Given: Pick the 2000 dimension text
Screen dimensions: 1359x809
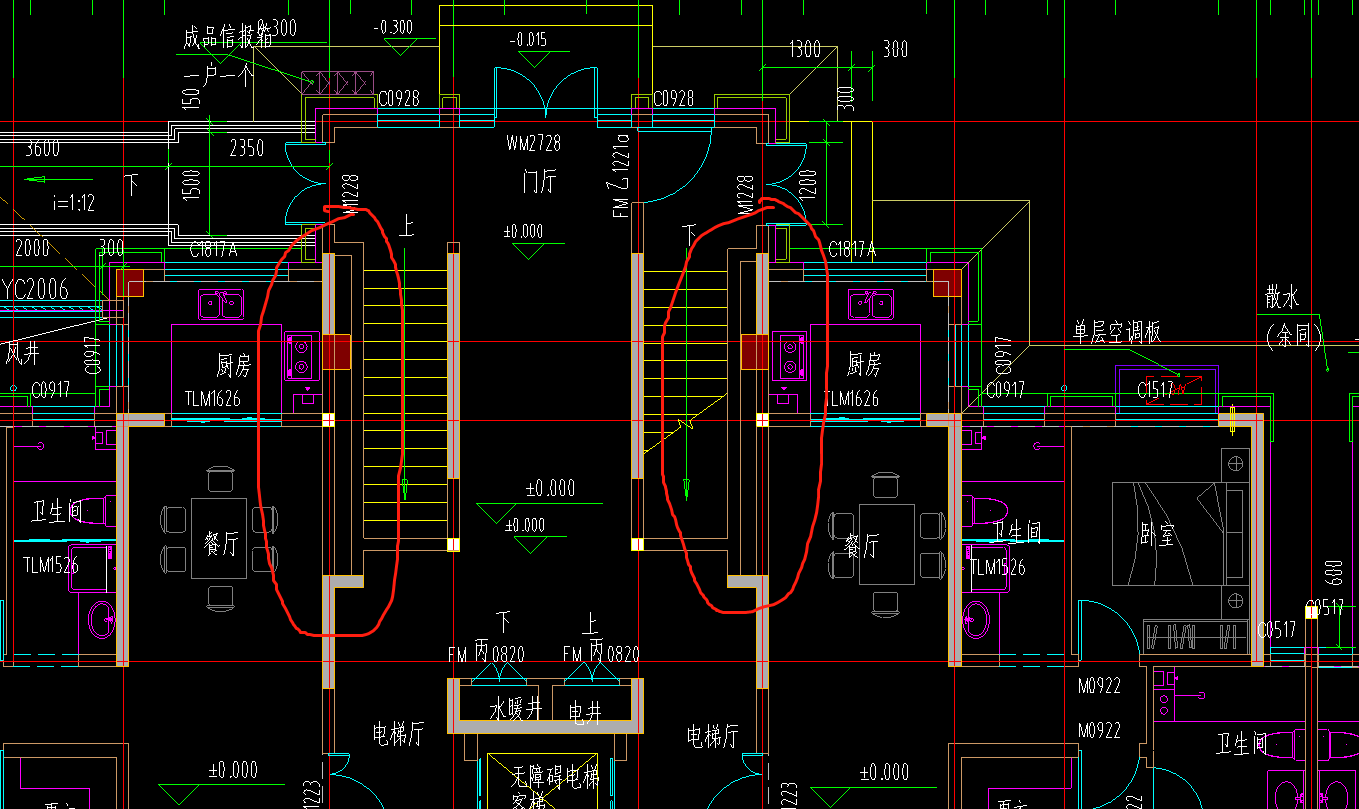Looking at the screenshot, I should pyautogui.click(x=32, y=248).
